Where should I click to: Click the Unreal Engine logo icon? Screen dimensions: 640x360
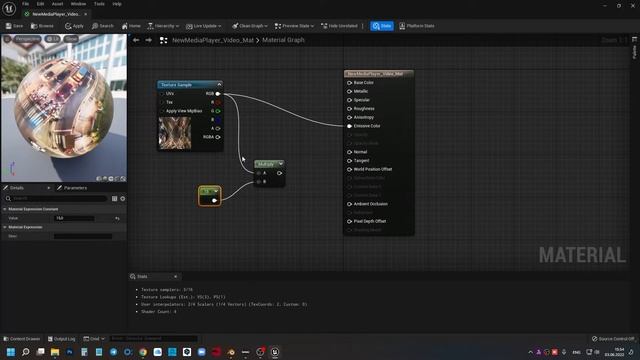(9, 8)
